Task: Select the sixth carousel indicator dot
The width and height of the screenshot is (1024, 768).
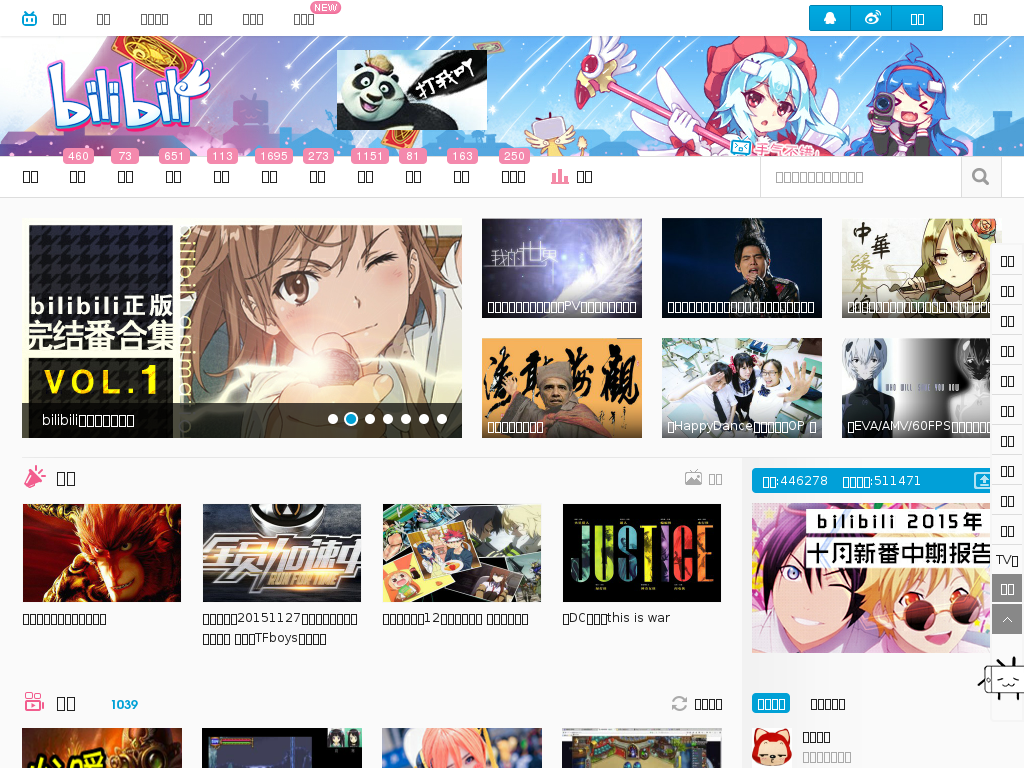Action: pyautogui.click(x=424, y=419)
